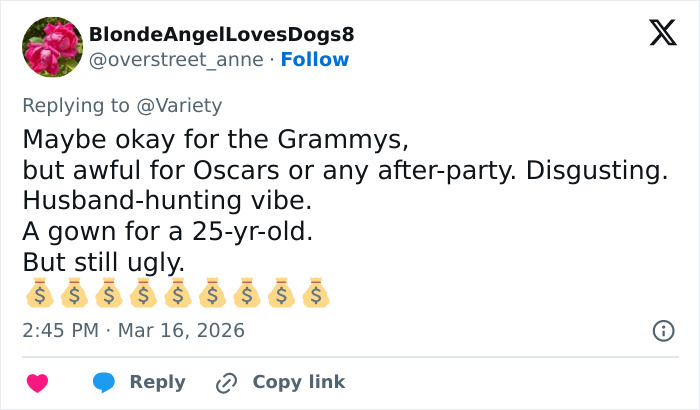Like the tweet with the heart icon
This screenshot has height=410, width=700.
point(37,382)
